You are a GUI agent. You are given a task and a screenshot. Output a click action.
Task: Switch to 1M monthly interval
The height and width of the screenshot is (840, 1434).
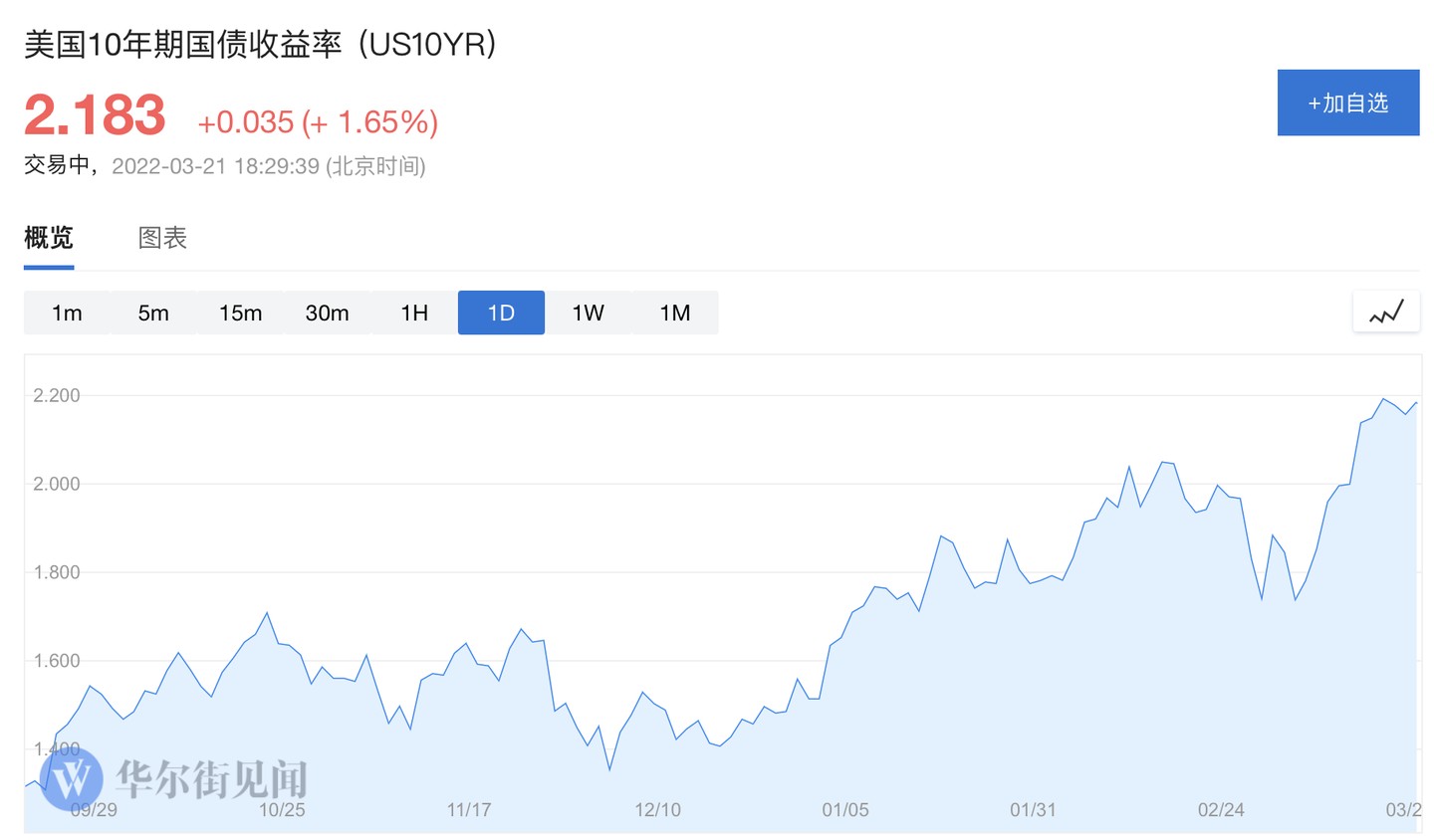coord(674,313)
